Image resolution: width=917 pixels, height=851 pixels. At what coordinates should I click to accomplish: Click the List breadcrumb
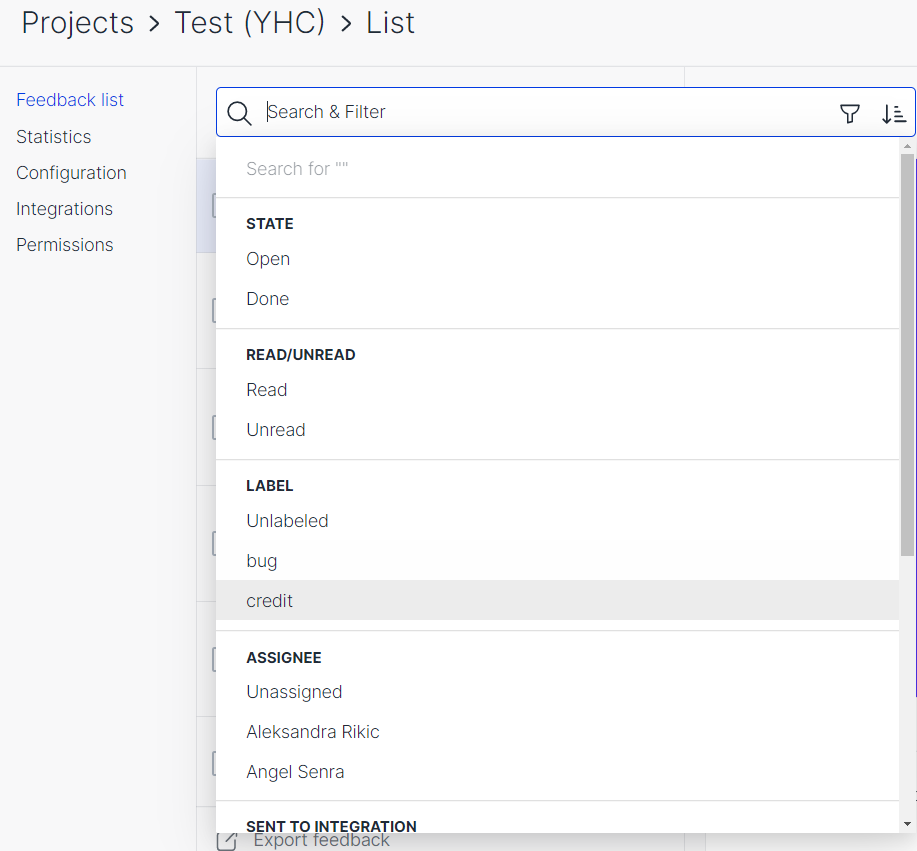click(390, 23)
